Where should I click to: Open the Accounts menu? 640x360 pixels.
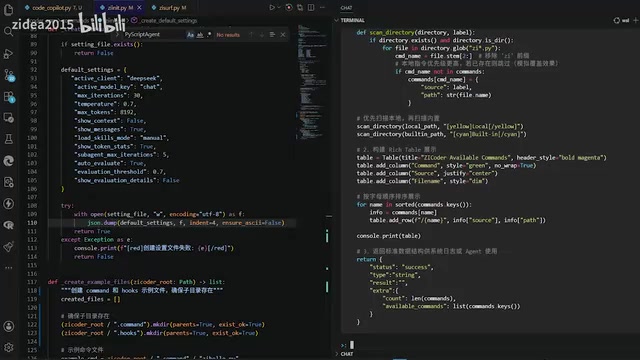click(x=8, y=326)
